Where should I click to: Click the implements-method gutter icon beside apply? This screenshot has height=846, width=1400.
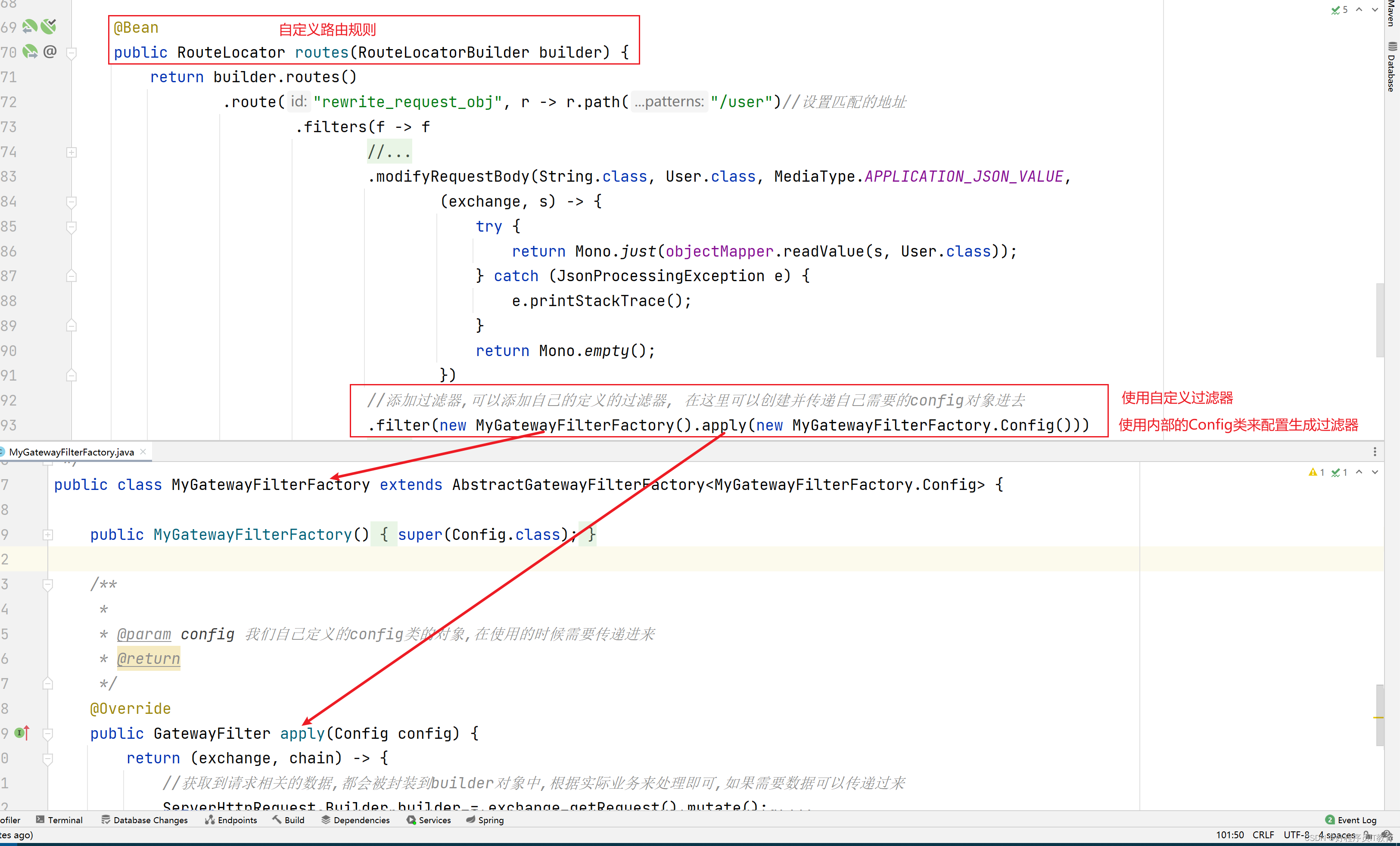[22, 732]
